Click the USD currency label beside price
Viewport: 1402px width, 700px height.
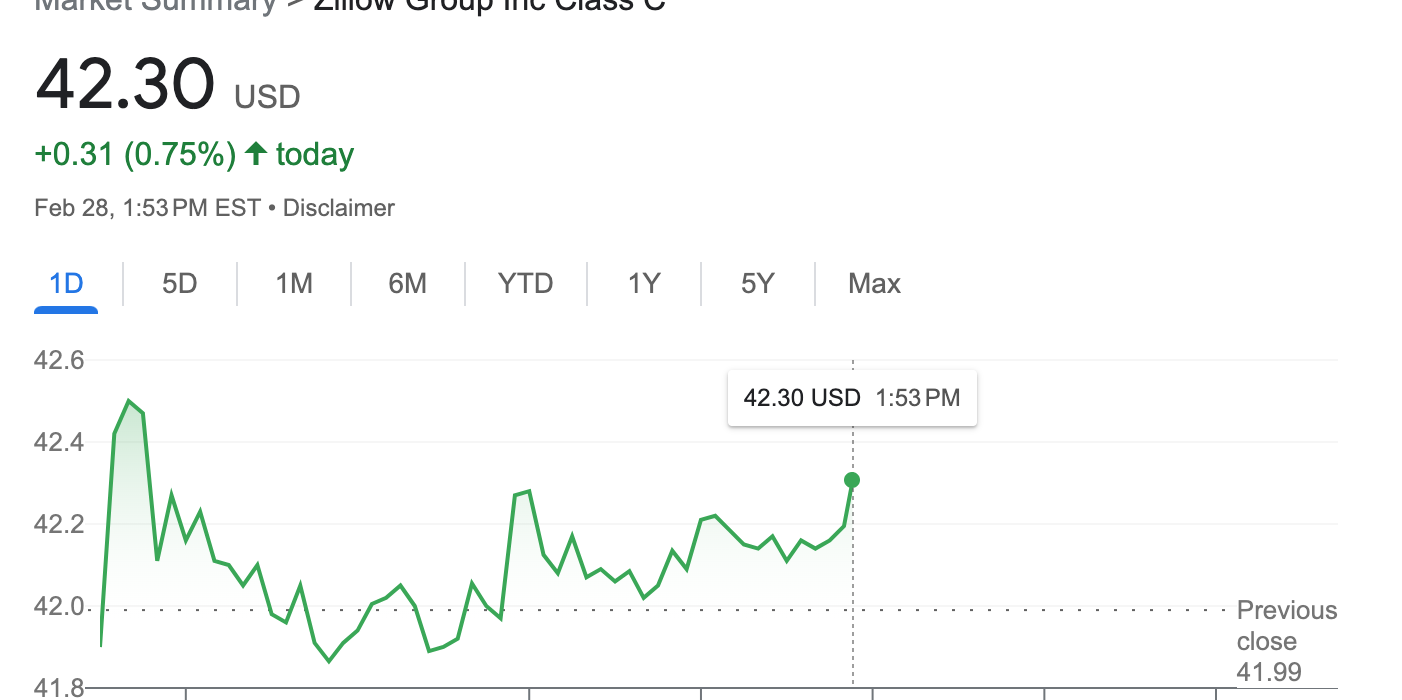click(267, 97)
